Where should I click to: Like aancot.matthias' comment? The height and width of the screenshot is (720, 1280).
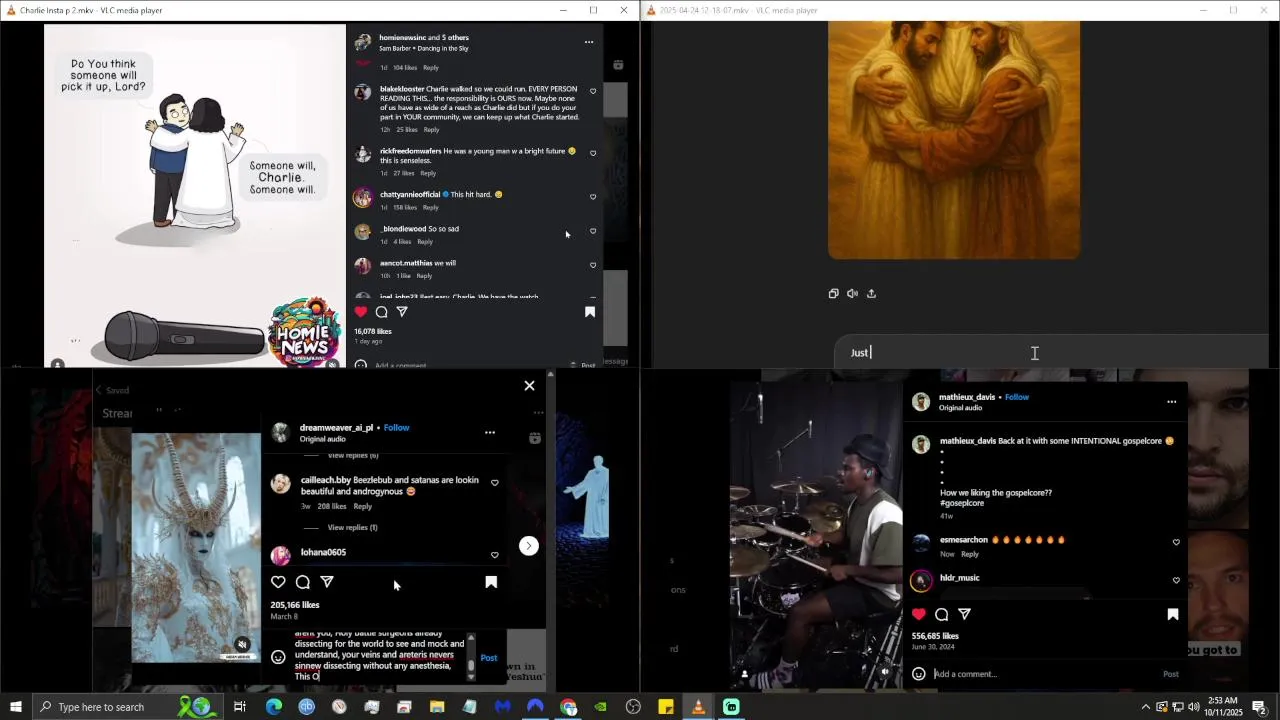(x=593, y=265)
